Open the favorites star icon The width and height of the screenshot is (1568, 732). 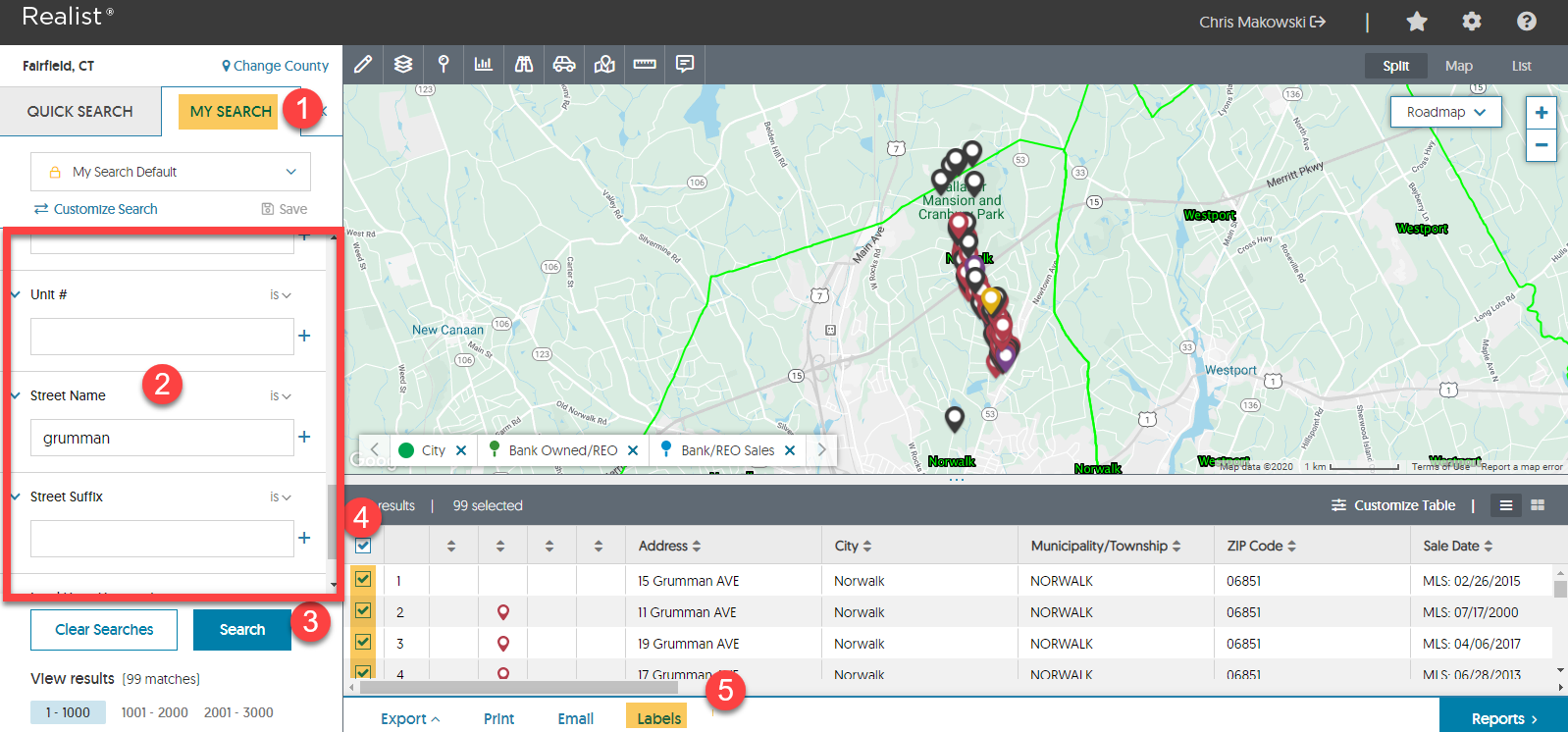tap(1417, 22)
